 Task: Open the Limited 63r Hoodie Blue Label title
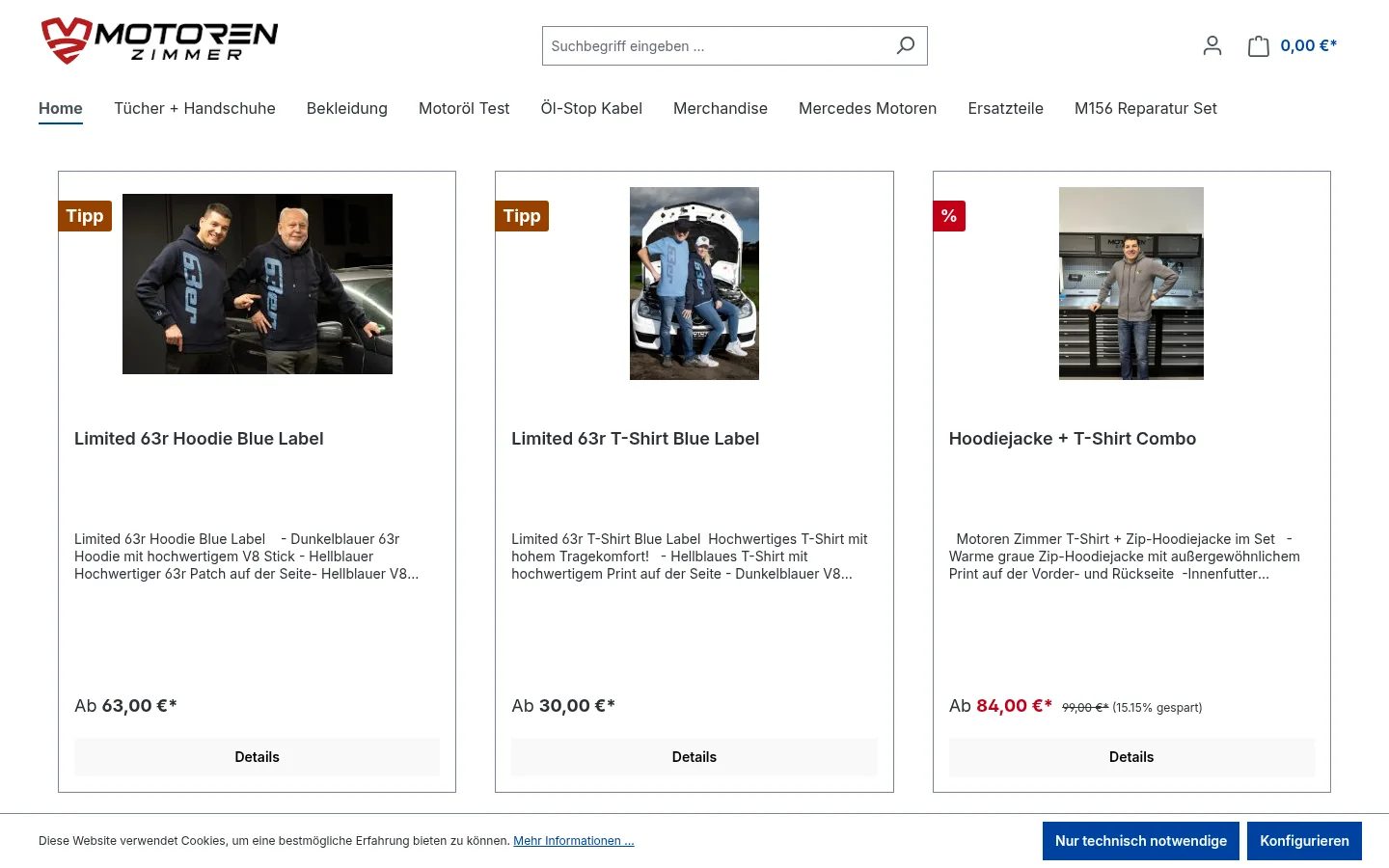pos(199,439)
